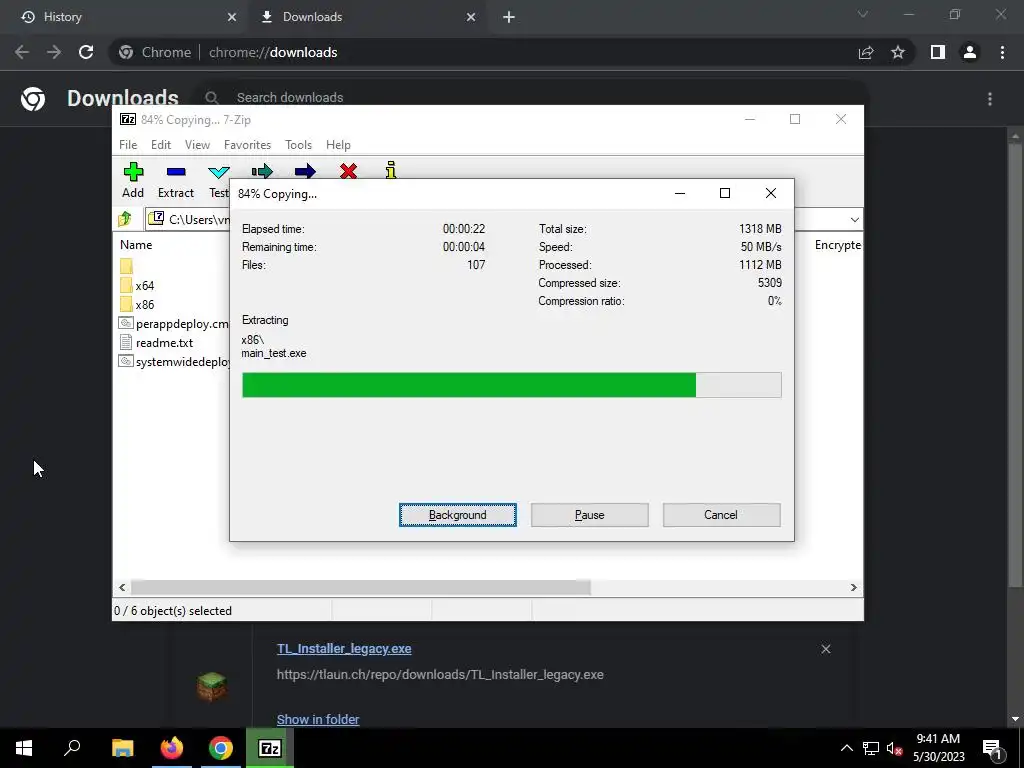Click the up-folder icon beside the path
Viewport: 1024px width, 768px height.
(125, 219)
